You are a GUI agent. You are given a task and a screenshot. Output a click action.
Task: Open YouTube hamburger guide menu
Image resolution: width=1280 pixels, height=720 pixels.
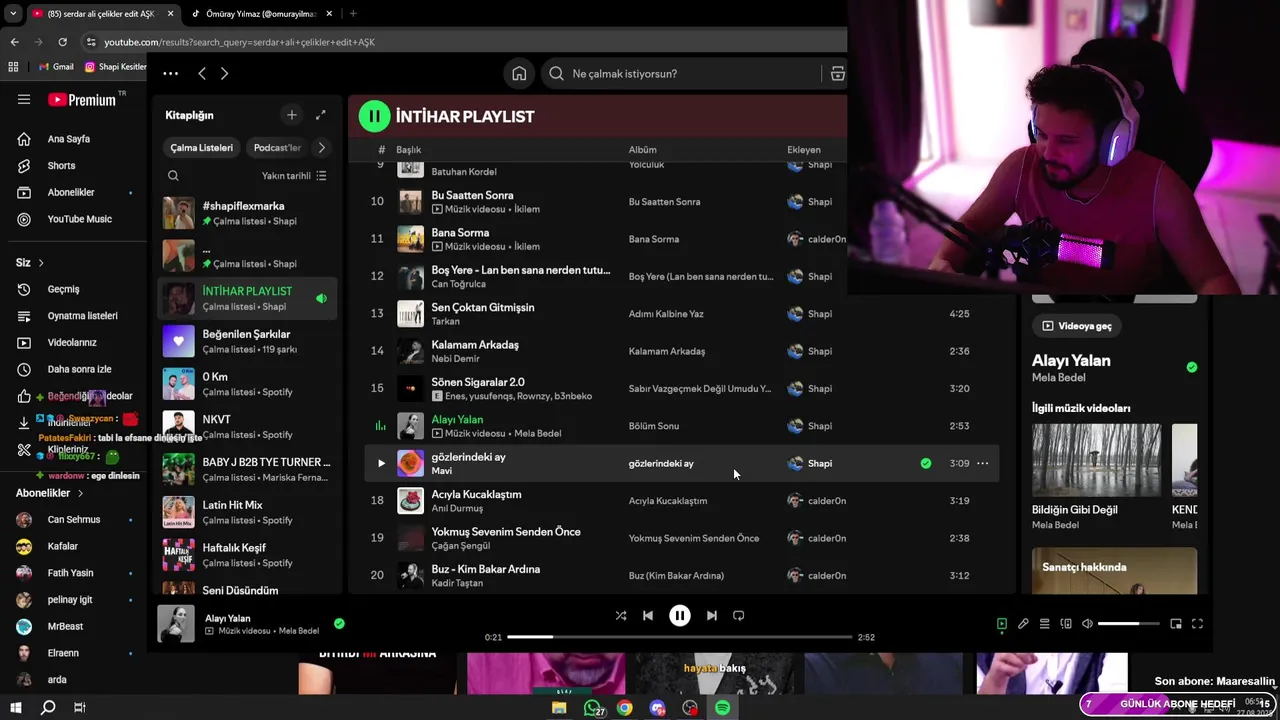coord(24,99)
